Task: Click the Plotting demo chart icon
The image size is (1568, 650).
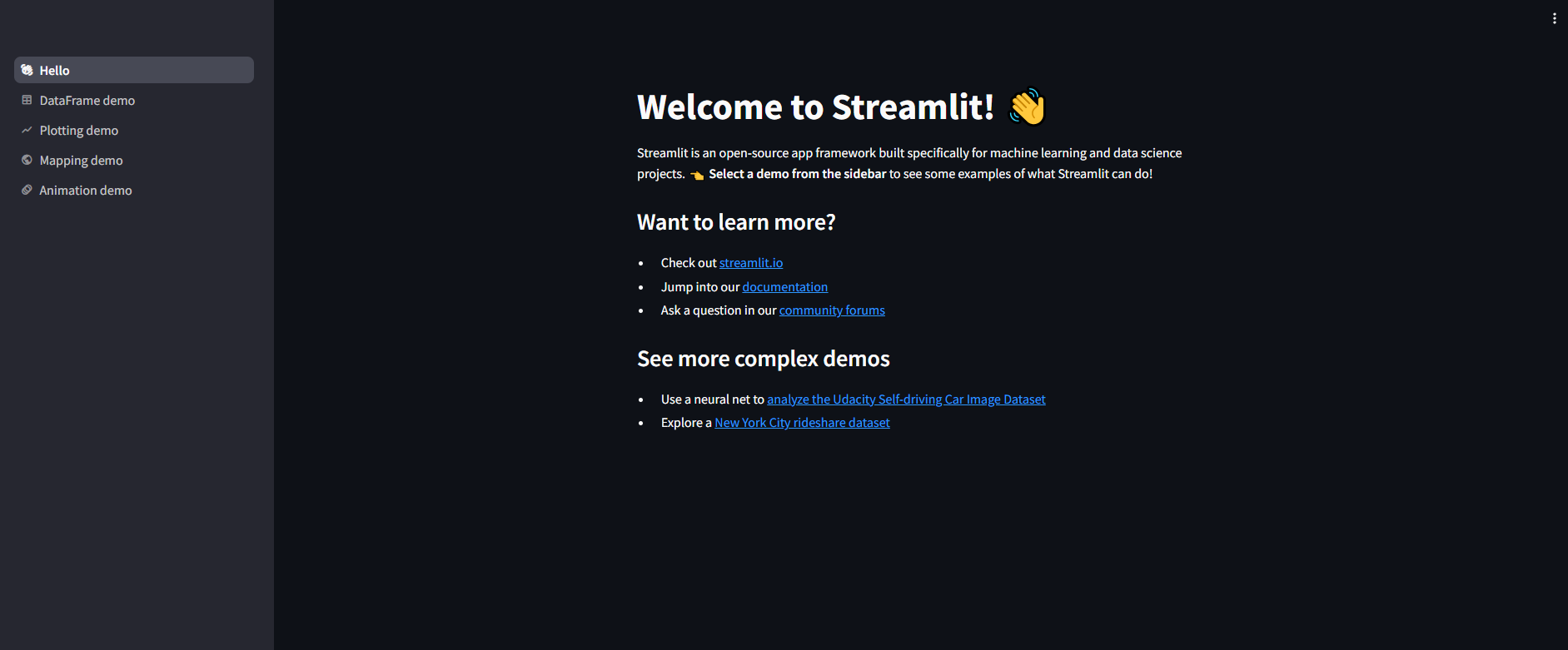Action: tap(27, 130)
